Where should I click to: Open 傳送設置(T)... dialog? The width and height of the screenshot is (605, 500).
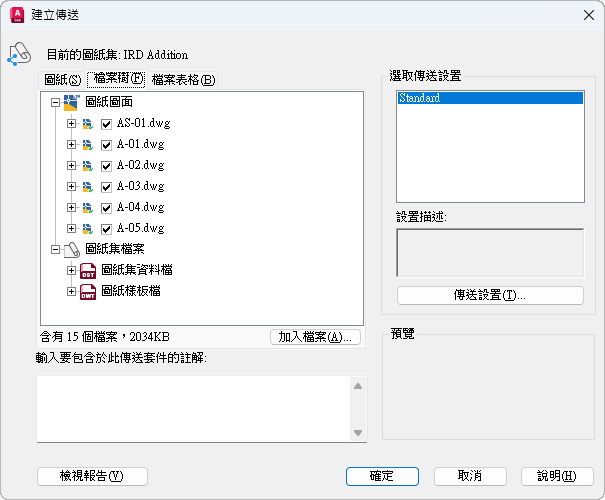click(490, 295)
